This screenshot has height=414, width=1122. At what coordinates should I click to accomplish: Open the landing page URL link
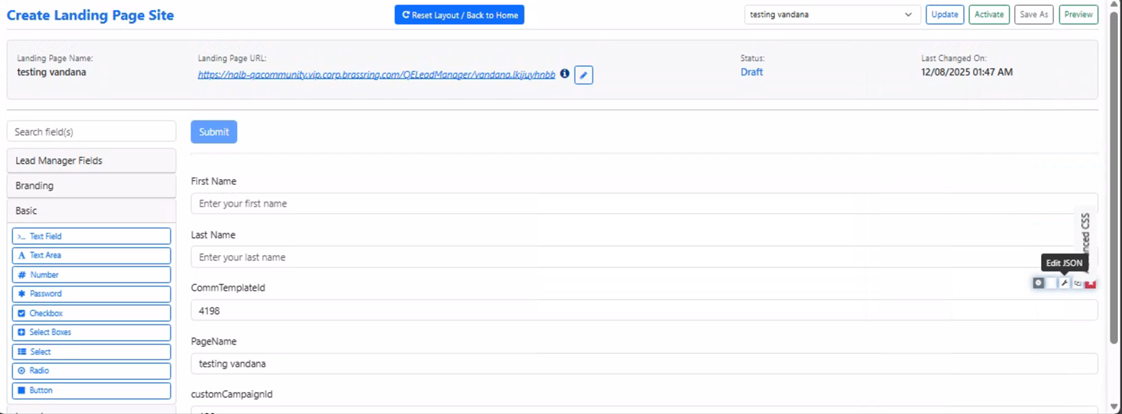[x=376, y=74]
